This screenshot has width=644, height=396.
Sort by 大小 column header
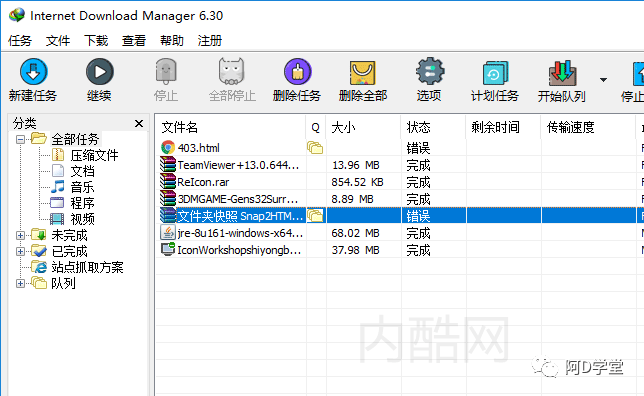363,127
